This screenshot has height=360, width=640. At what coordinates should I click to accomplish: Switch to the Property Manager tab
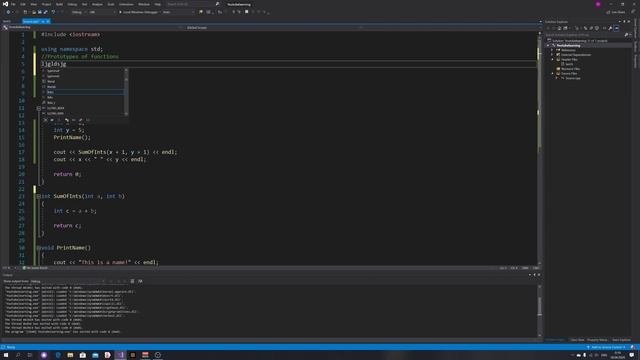pyautogui.click(x=597, y=340)
